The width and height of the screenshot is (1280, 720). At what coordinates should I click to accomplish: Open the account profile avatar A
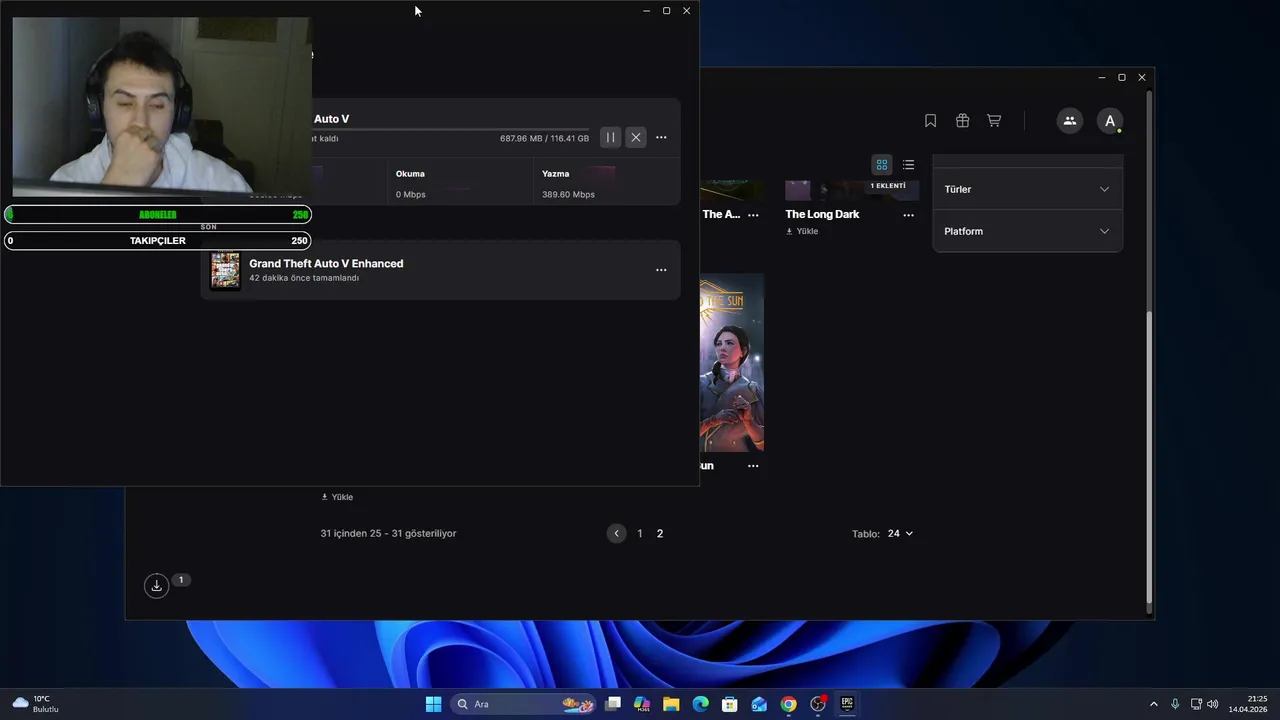click(x=1109, y=121)
